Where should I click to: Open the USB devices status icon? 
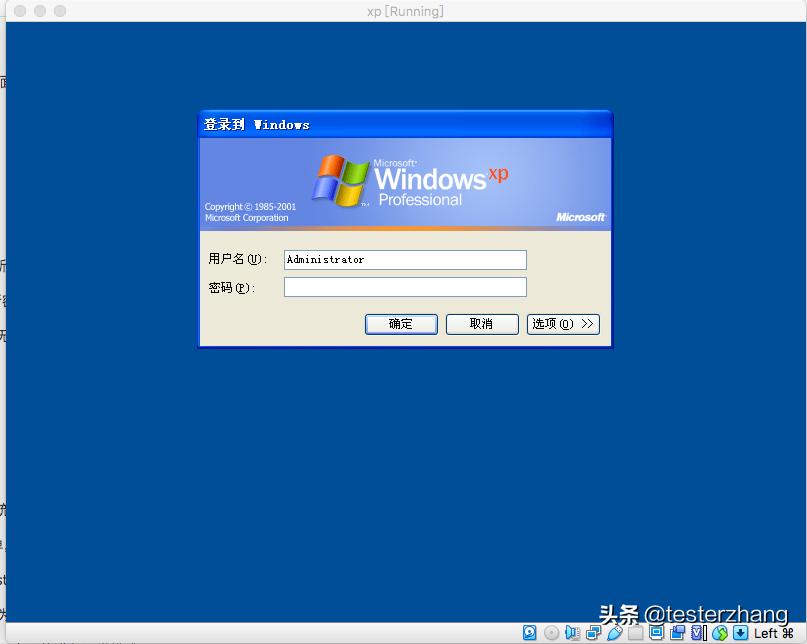tap(617, 632)
